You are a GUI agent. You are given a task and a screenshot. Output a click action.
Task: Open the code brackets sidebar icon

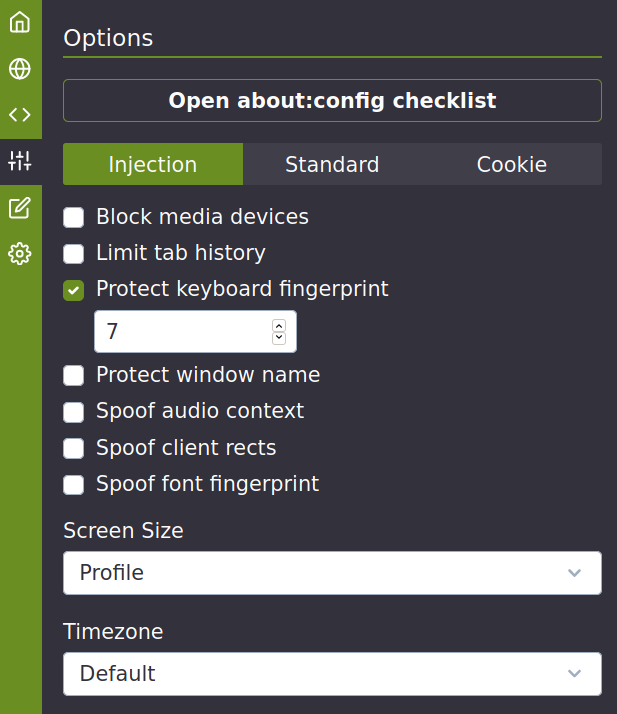coord(20,114)
